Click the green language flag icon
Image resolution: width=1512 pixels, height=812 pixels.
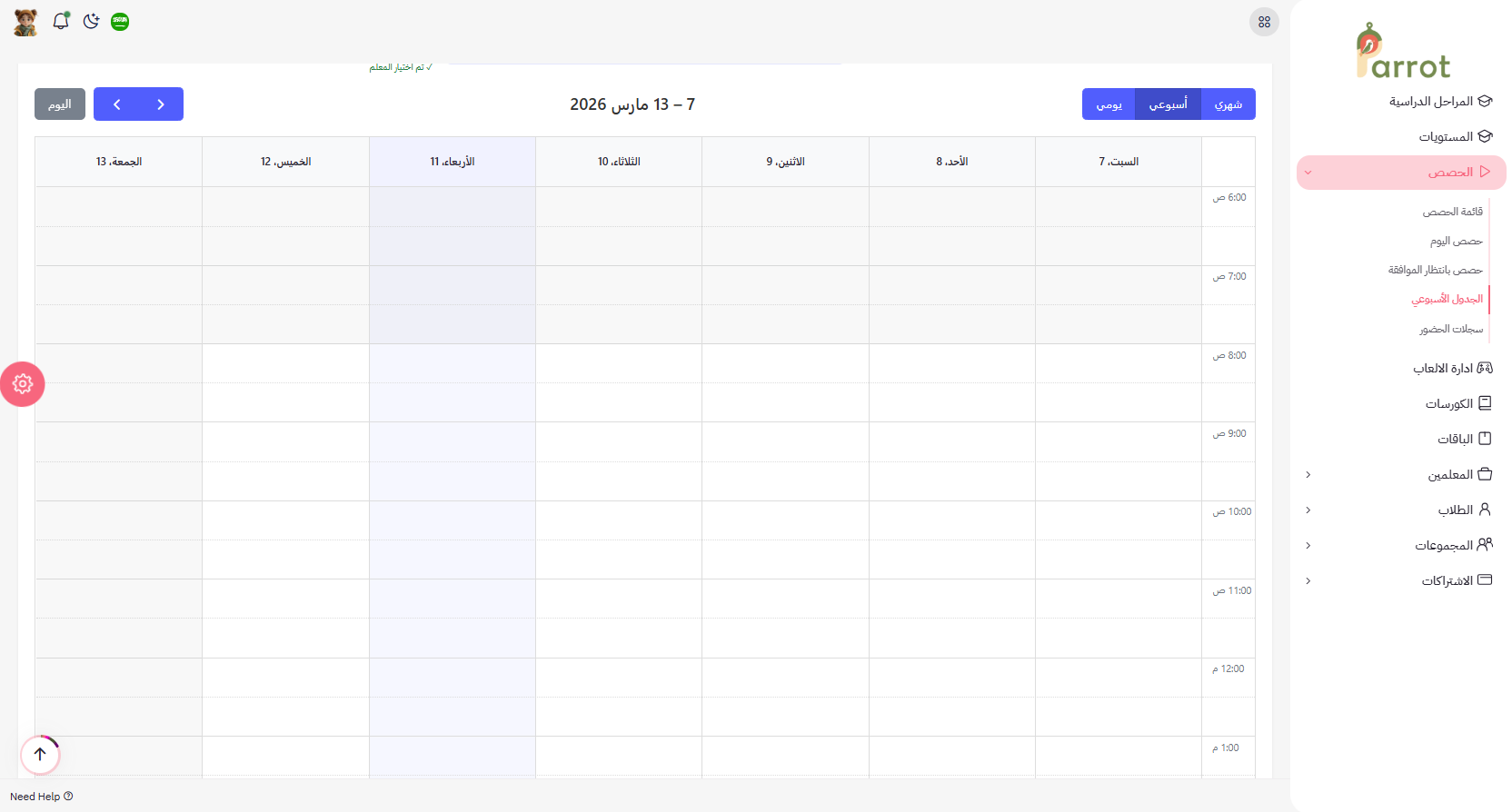point(120,22)
